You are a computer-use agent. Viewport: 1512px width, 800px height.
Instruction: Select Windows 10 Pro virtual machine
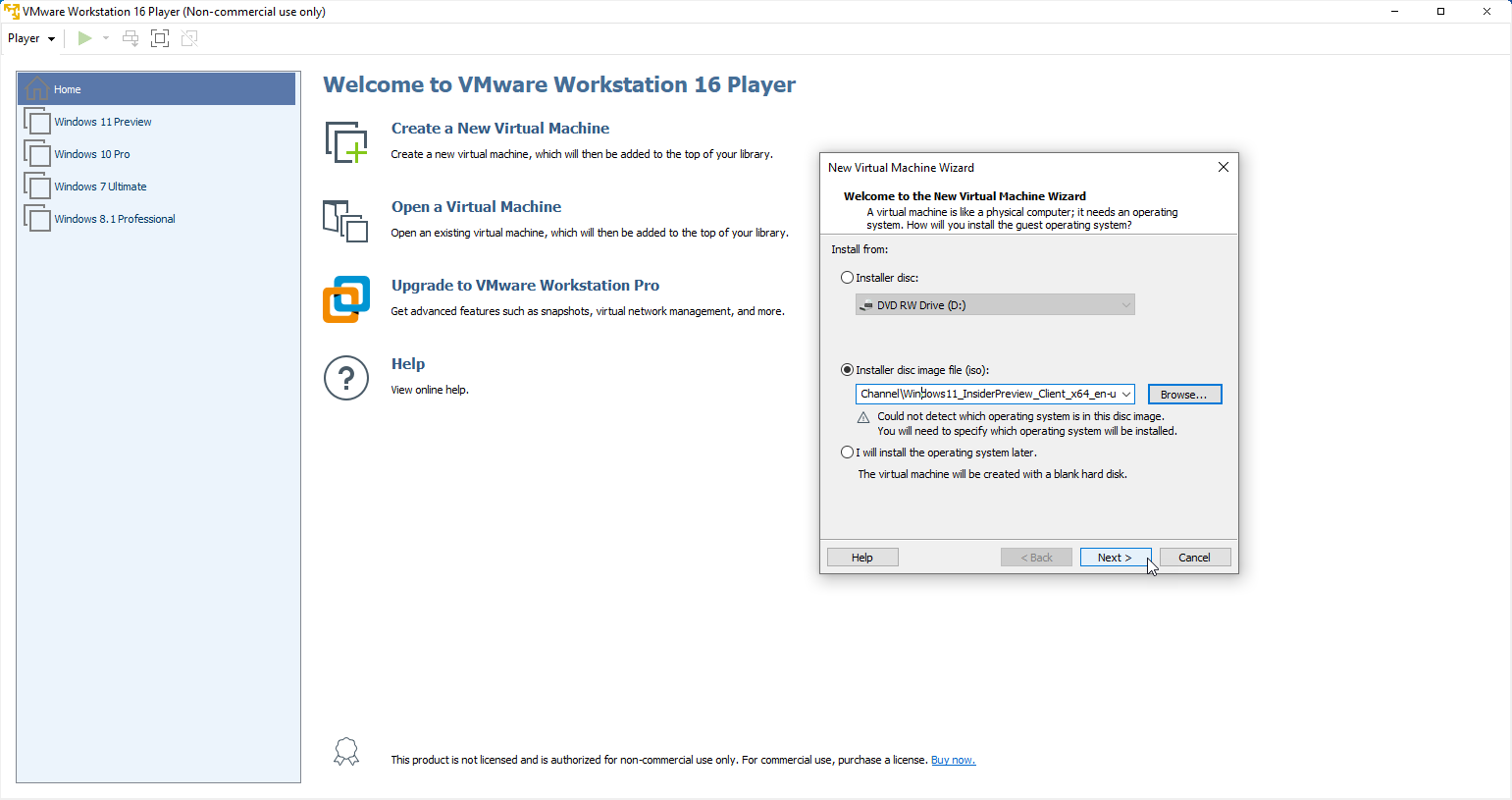[157, 154]
